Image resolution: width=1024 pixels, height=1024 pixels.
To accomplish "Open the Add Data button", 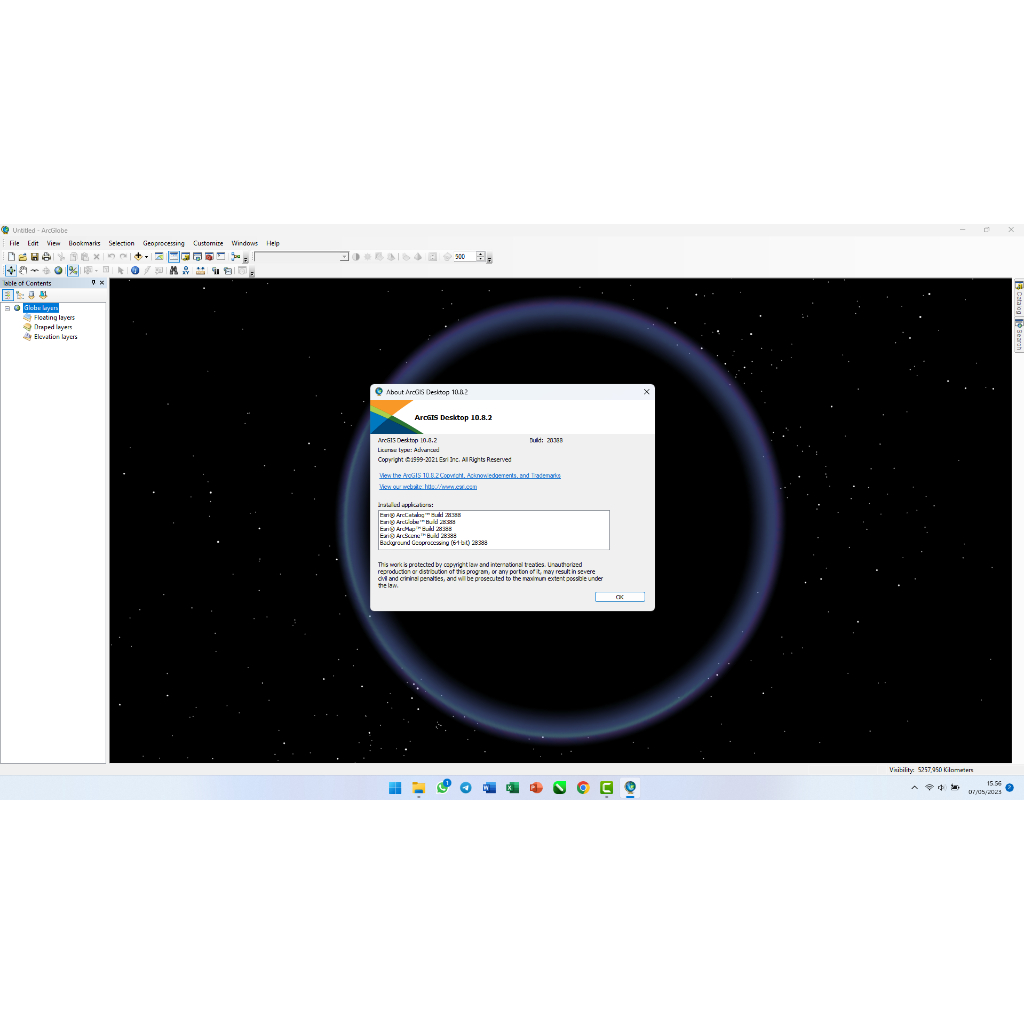I will coord(138,257).
